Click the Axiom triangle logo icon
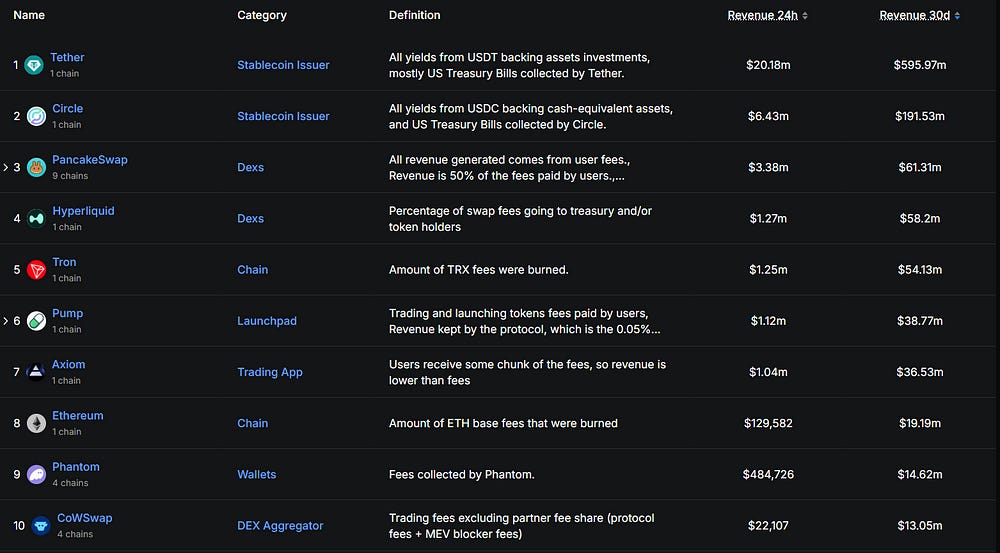 point(36,372)
